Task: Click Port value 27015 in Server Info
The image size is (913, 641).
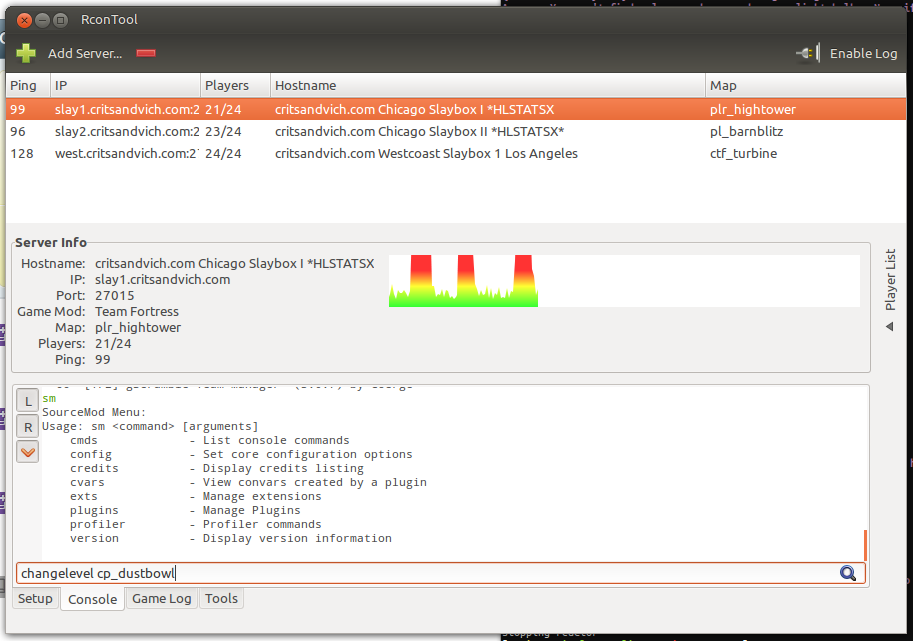Action: 114,296
